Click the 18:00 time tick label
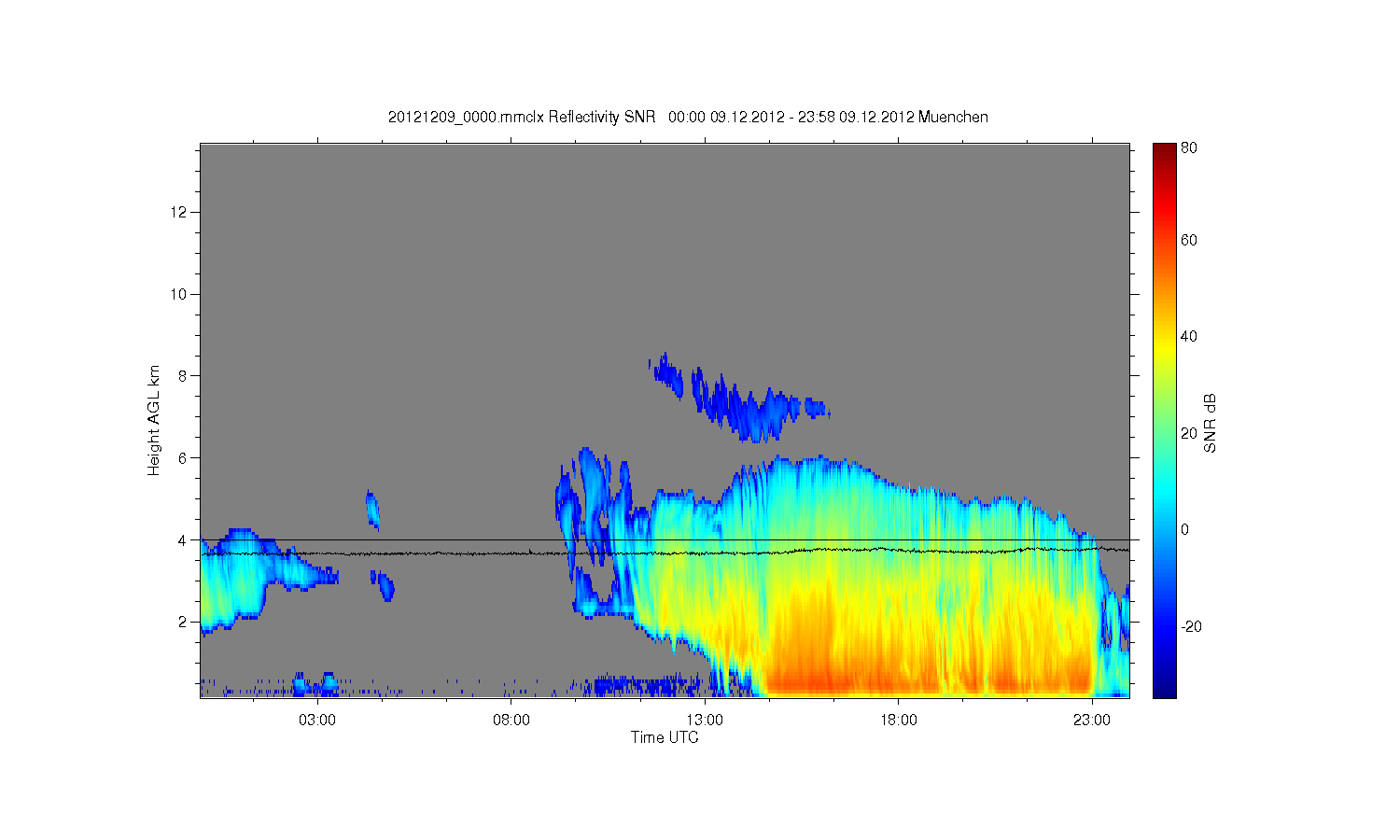The image size is (1400, 840). coord(899,720)
